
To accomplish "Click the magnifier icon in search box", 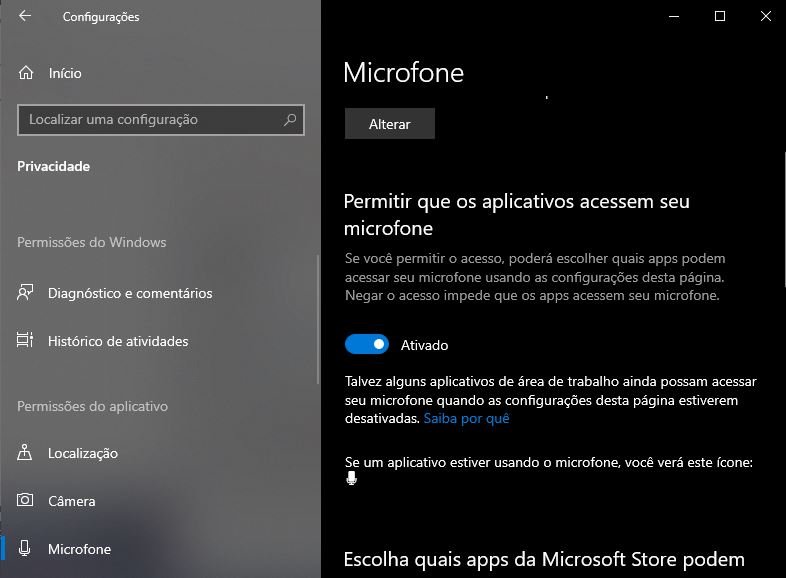I will (290, 119).
